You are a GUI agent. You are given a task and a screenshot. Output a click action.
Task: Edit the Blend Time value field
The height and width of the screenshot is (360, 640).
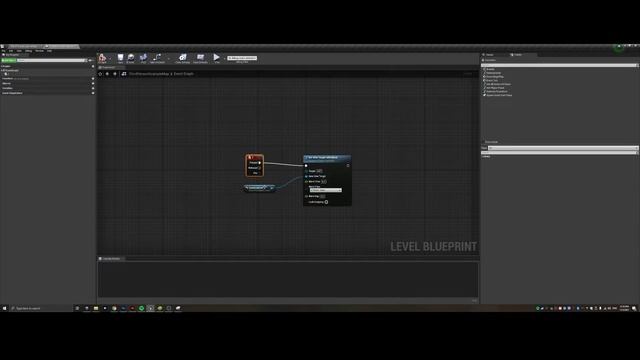(x=324, y=181)
